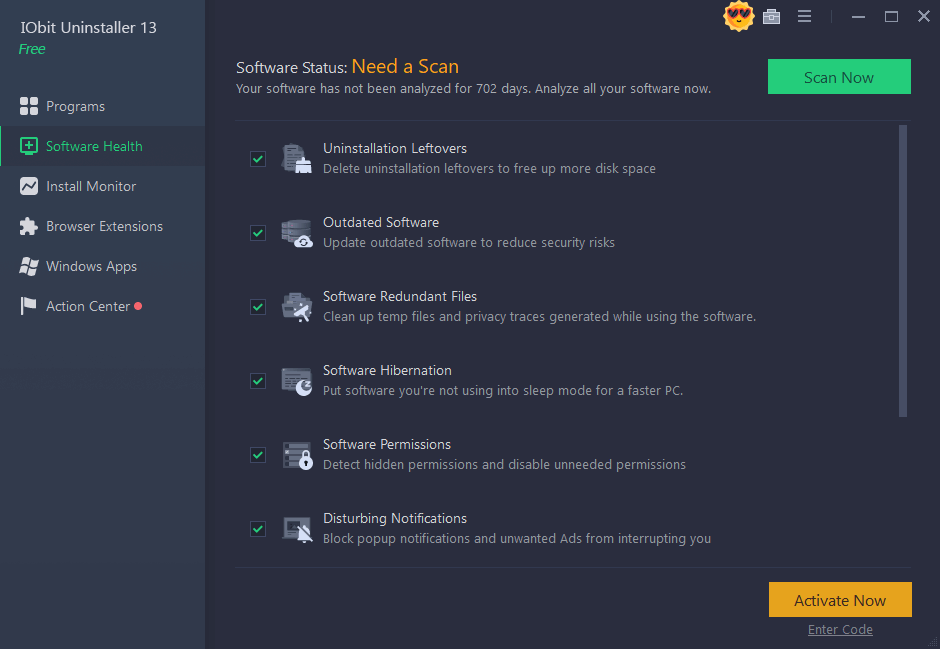This screenshot has width=940, height=649.
Task: Open the Action Center
Action: [103, 306]
